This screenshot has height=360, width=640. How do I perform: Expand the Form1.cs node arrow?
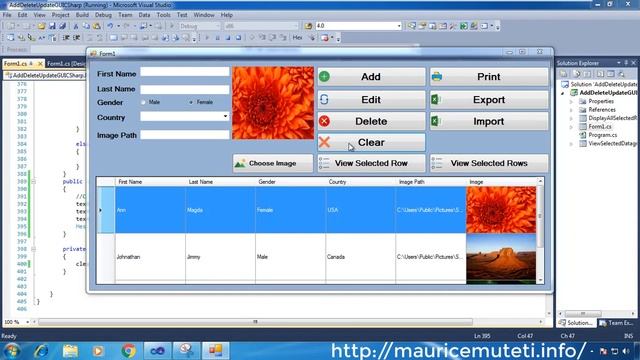tap(571, 127)
